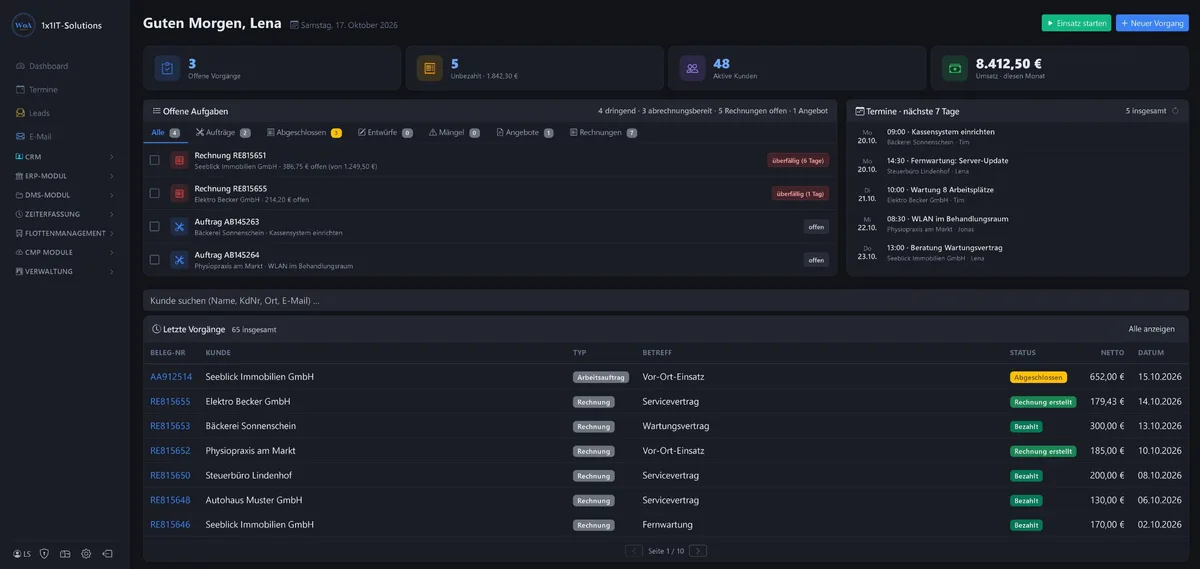The image size is (1200, 569).
Task: Open the LS user profile icon
Action: (22, 553)
